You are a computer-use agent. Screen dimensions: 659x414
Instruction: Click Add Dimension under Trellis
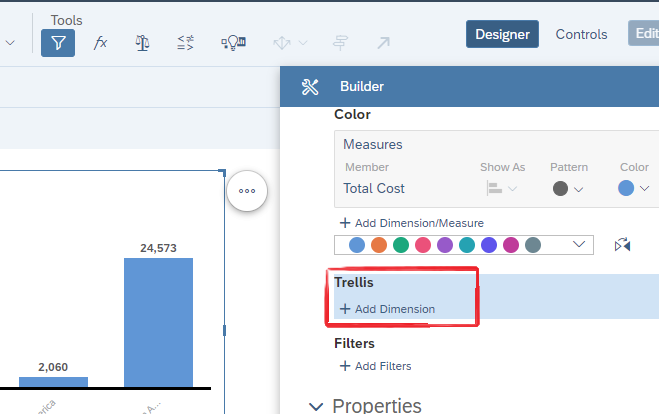[x=388, y=309]
